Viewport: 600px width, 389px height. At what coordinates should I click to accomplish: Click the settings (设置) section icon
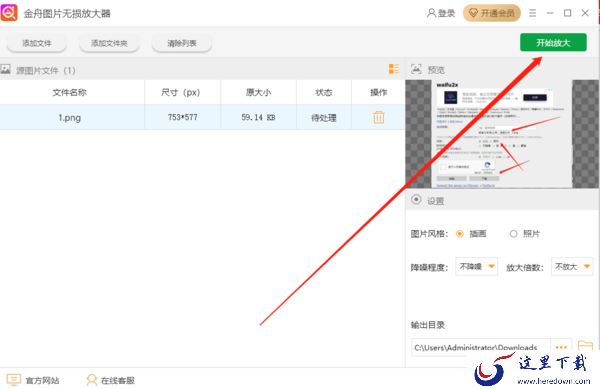(416, 200)
